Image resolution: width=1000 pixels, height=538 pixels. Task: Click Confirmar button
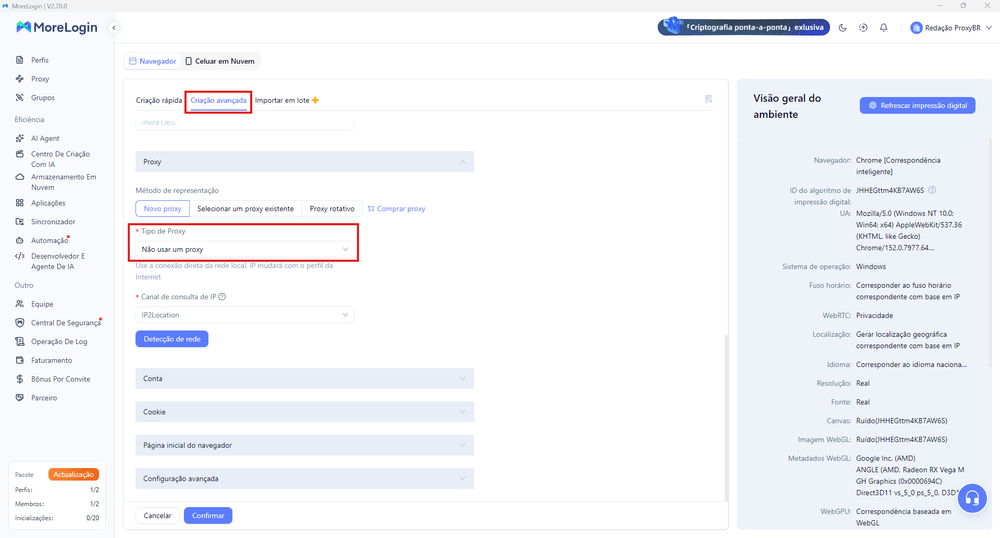[208, 516]
